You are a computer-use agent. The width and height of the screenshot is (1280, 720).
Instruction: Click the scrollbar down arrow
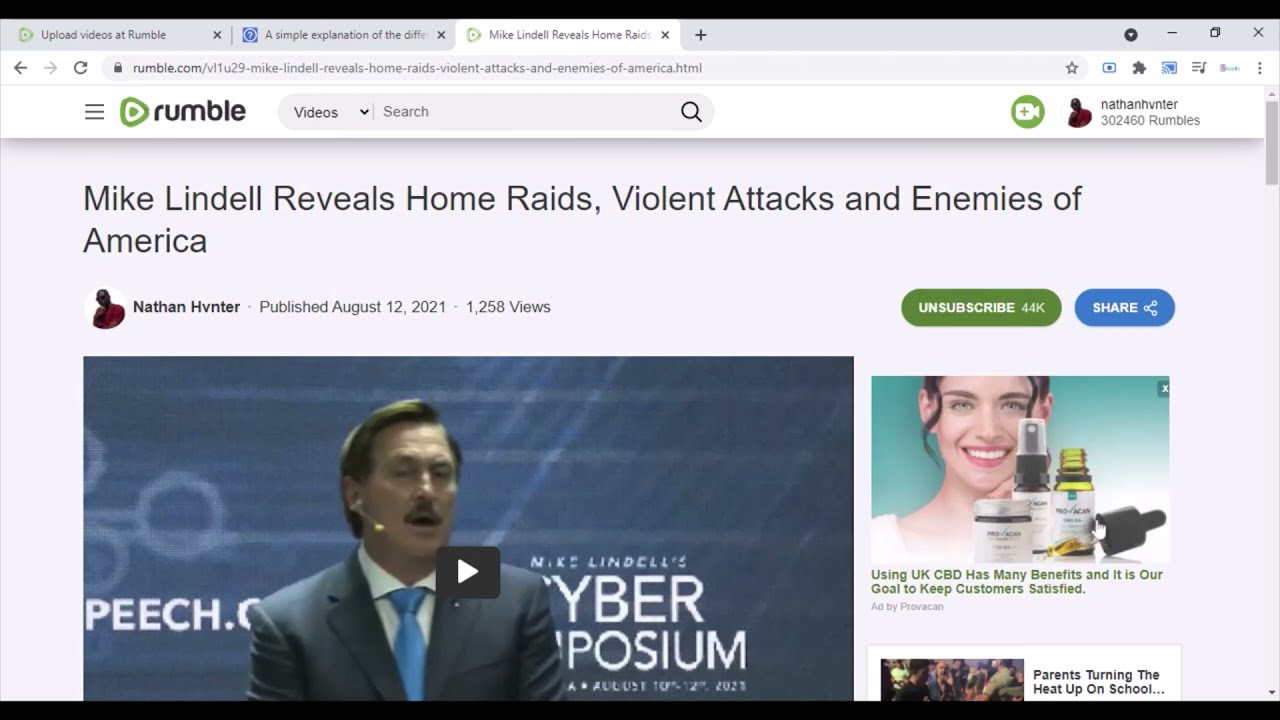1272,692
